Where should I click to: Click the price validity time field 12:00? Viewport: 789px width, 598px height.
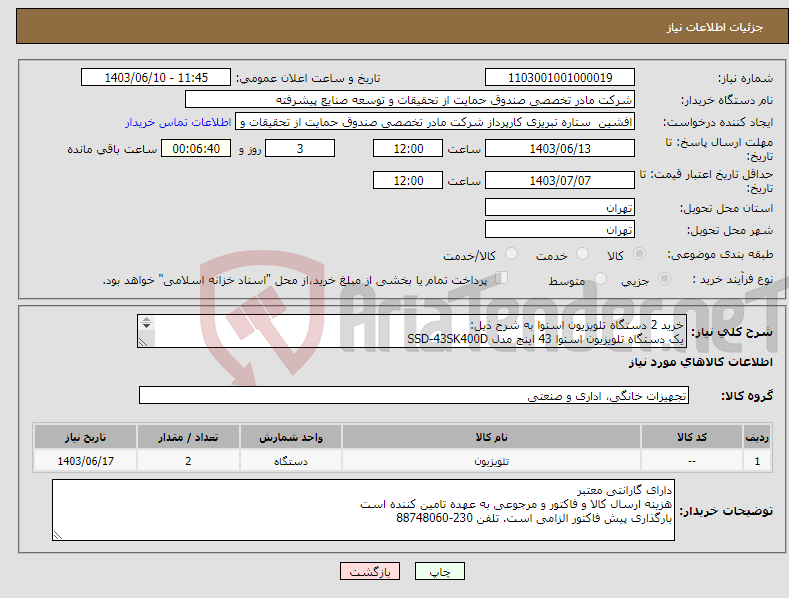pos(408,180)
